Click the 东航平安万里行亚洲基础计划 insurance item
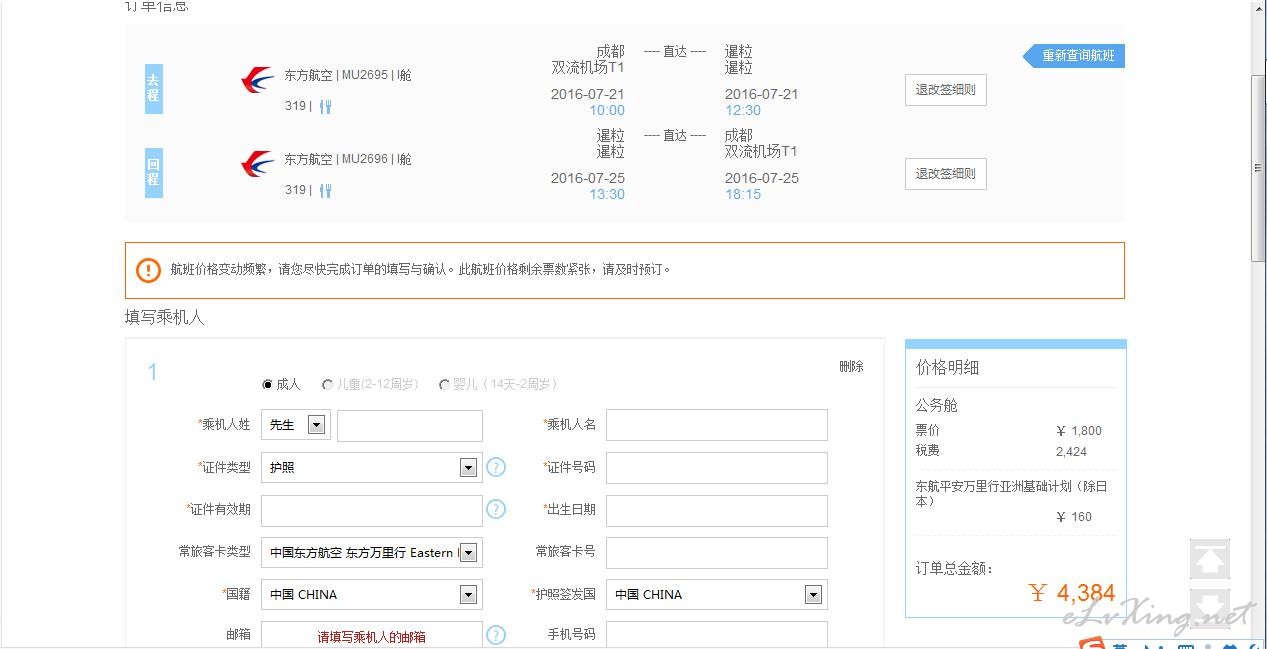1267x649 pixels. pyautogui.click(x=1013, y=493)
